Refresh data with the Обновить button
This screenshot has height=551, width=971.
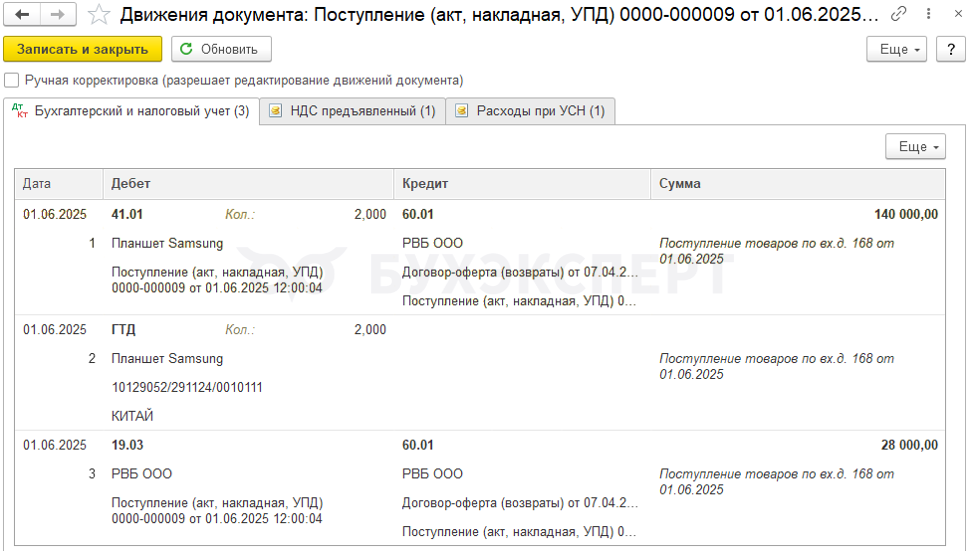click(221, 50)
